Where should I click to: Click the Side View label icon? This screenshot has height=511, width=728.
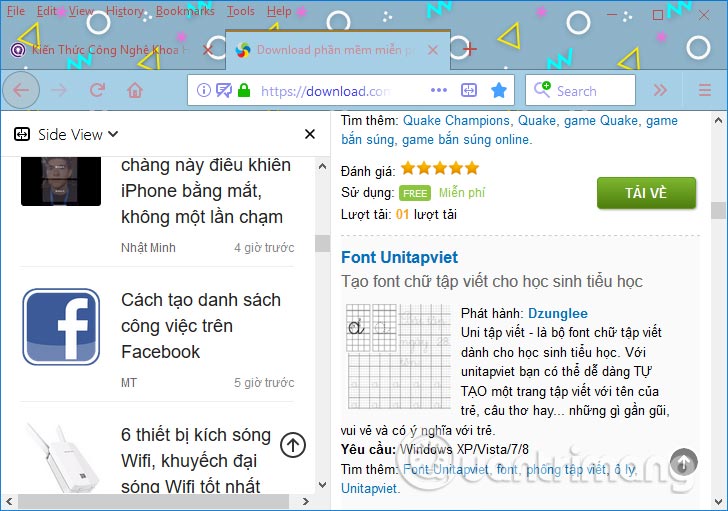pos(22,134)
